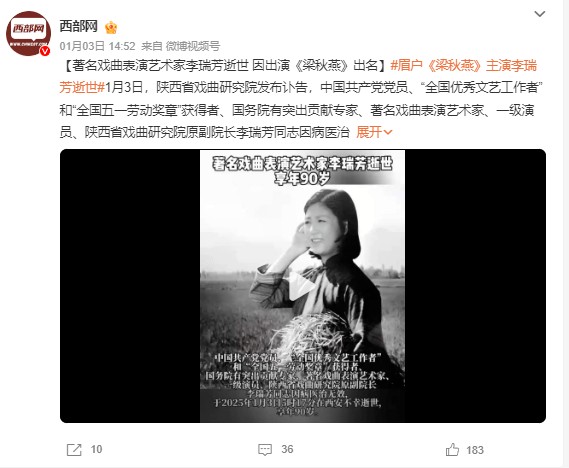The height and width of the screenshot is (468, 569).
Task: Click the video title caption overlay
Action: [302, 171]
